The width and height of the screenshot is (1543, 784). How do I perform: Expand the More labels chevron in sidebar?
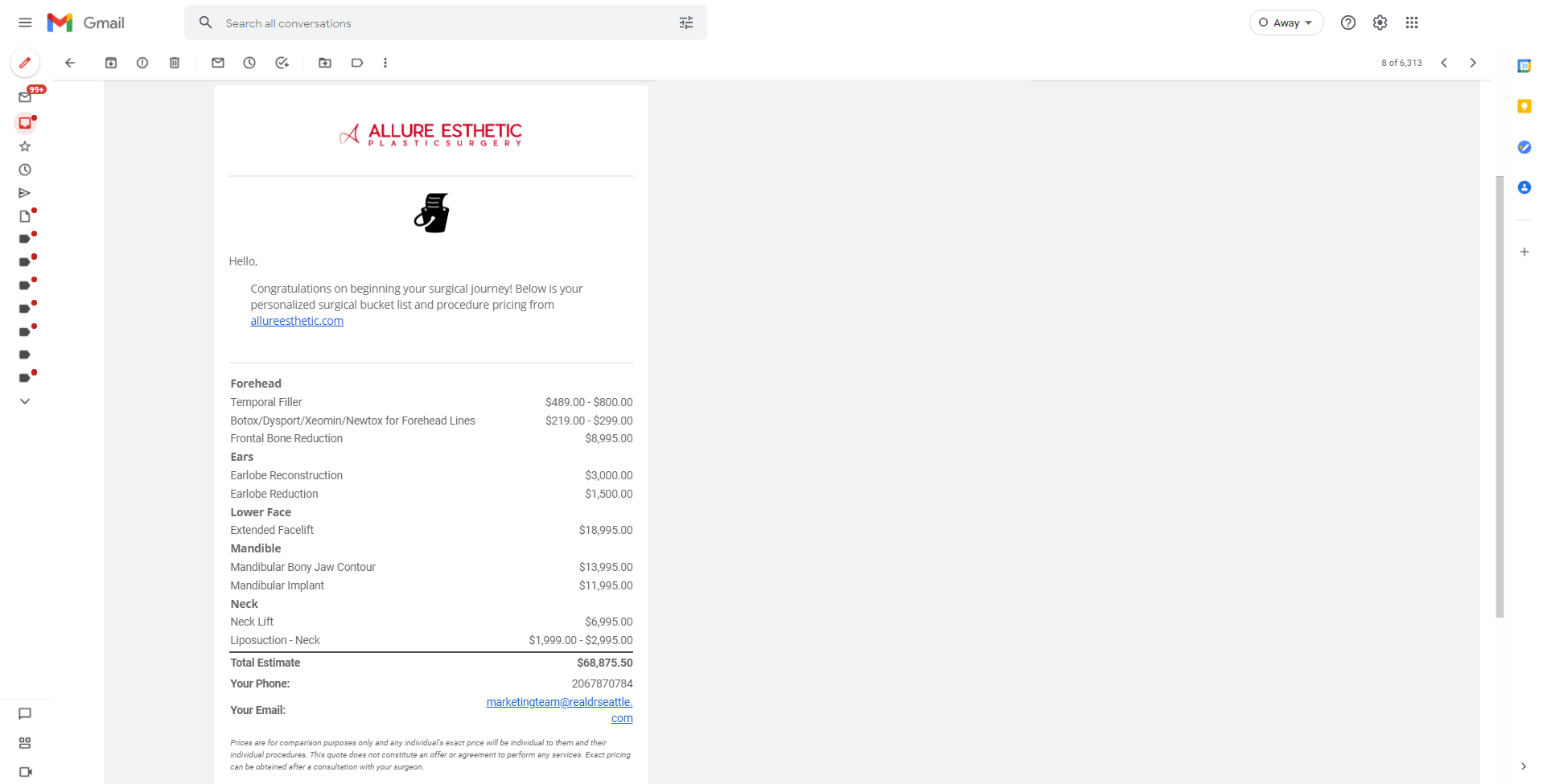point(25,401)
